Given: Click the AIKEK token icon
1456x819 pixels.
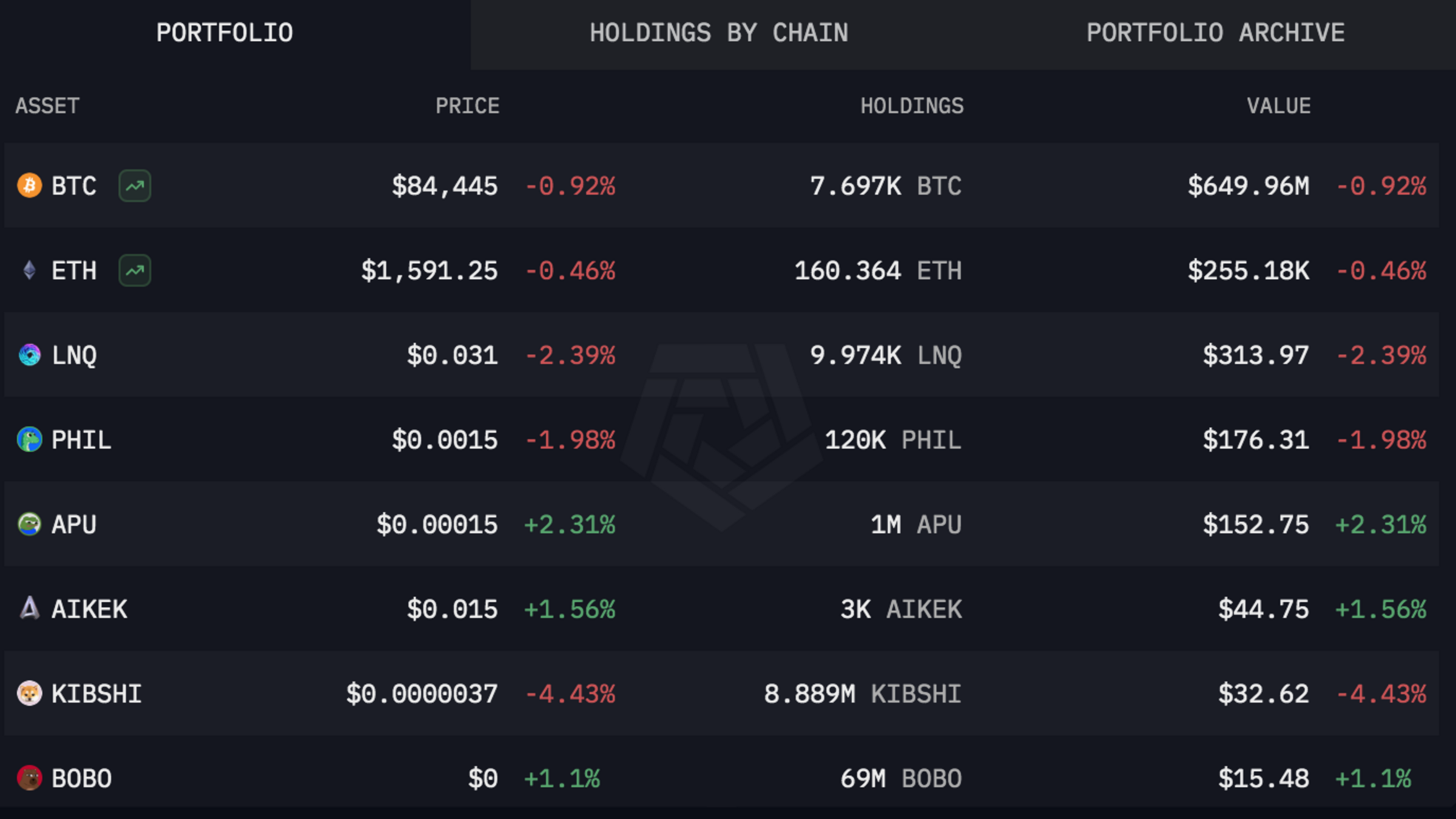Looking at the screenshot, I should (29, 608).
